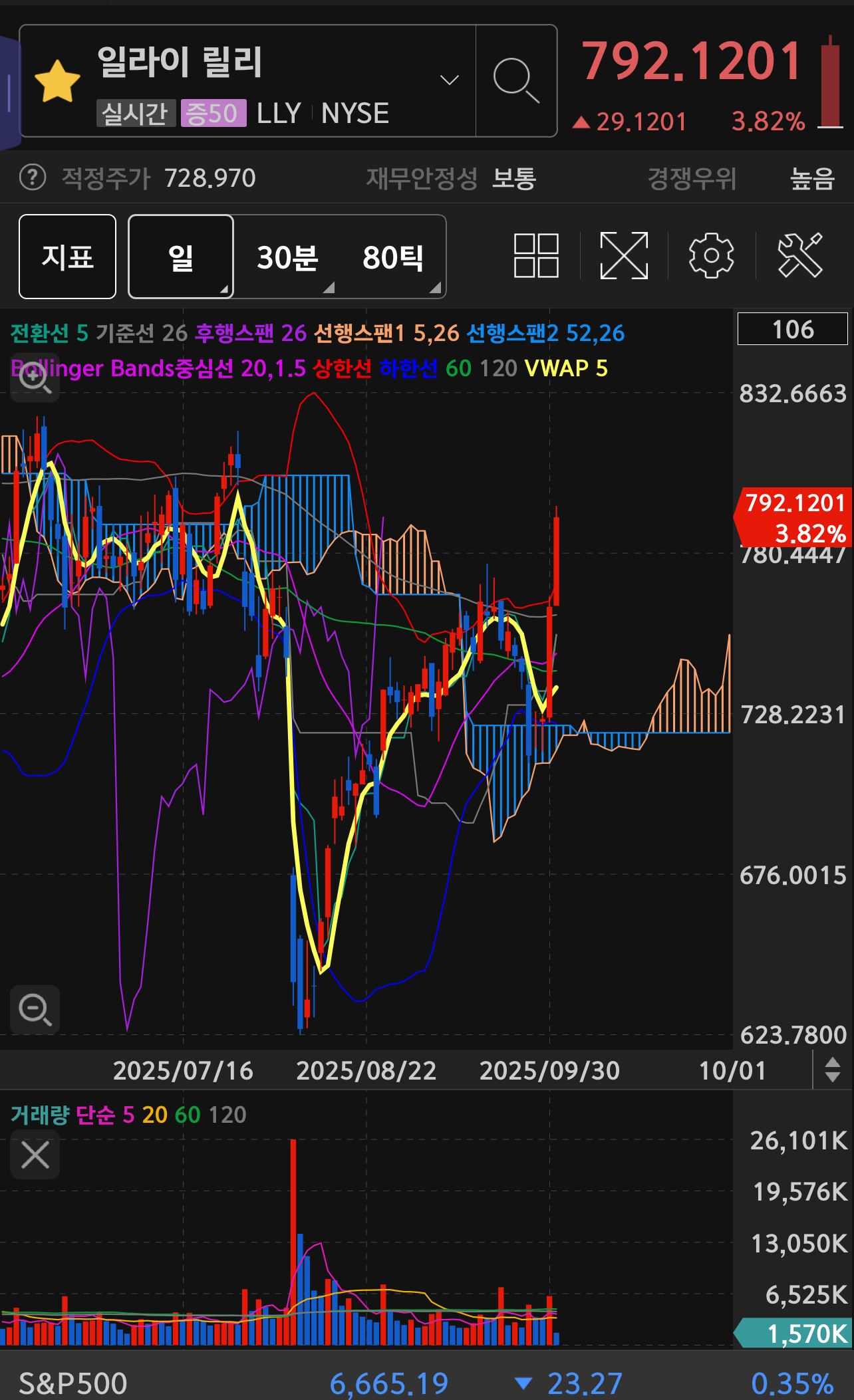Click the 적정주가 728.970 value

(x=210, y=178)
